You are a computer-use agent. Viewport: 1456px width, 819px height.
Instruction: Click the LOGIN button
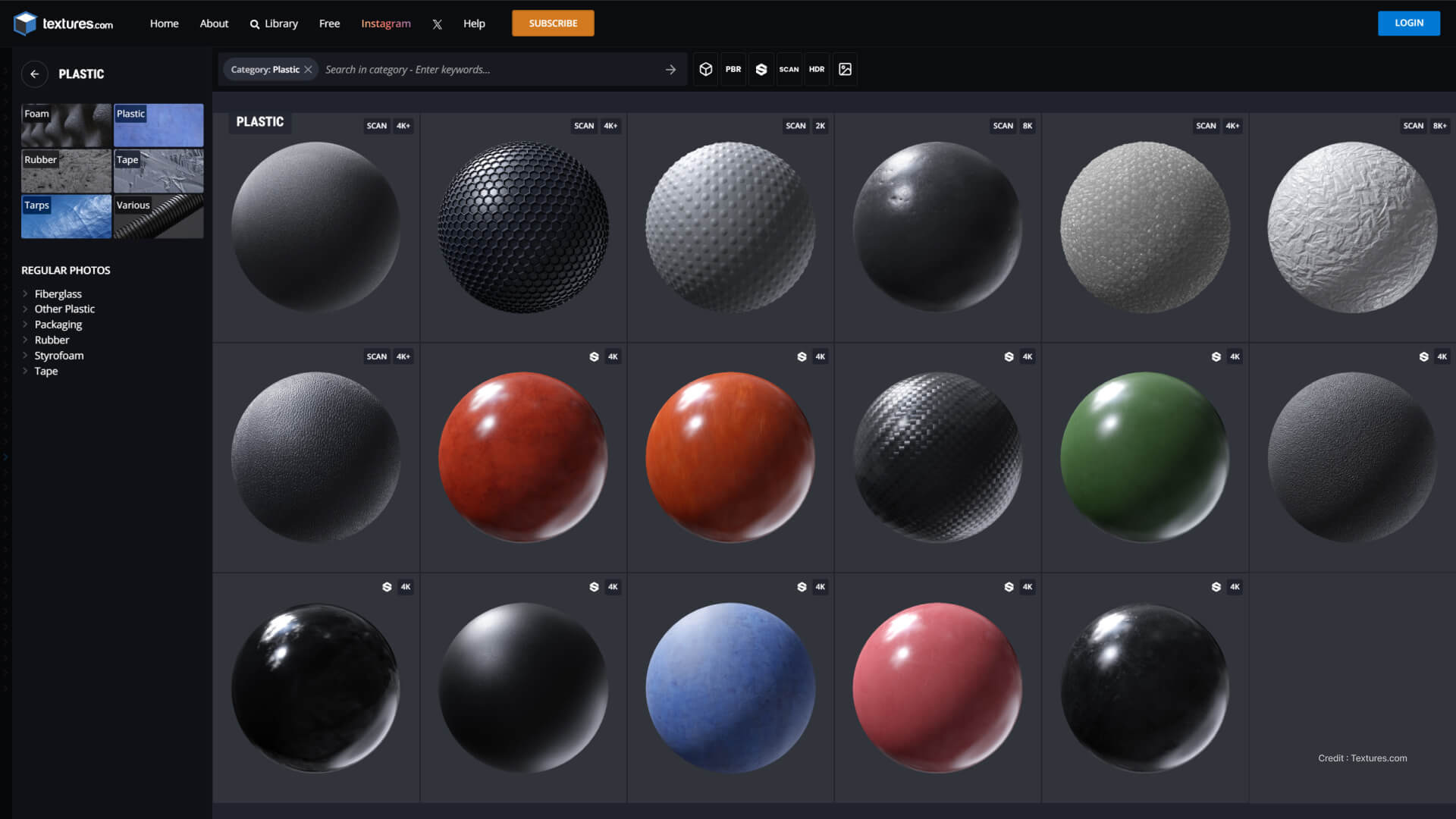click(1408, 23)
